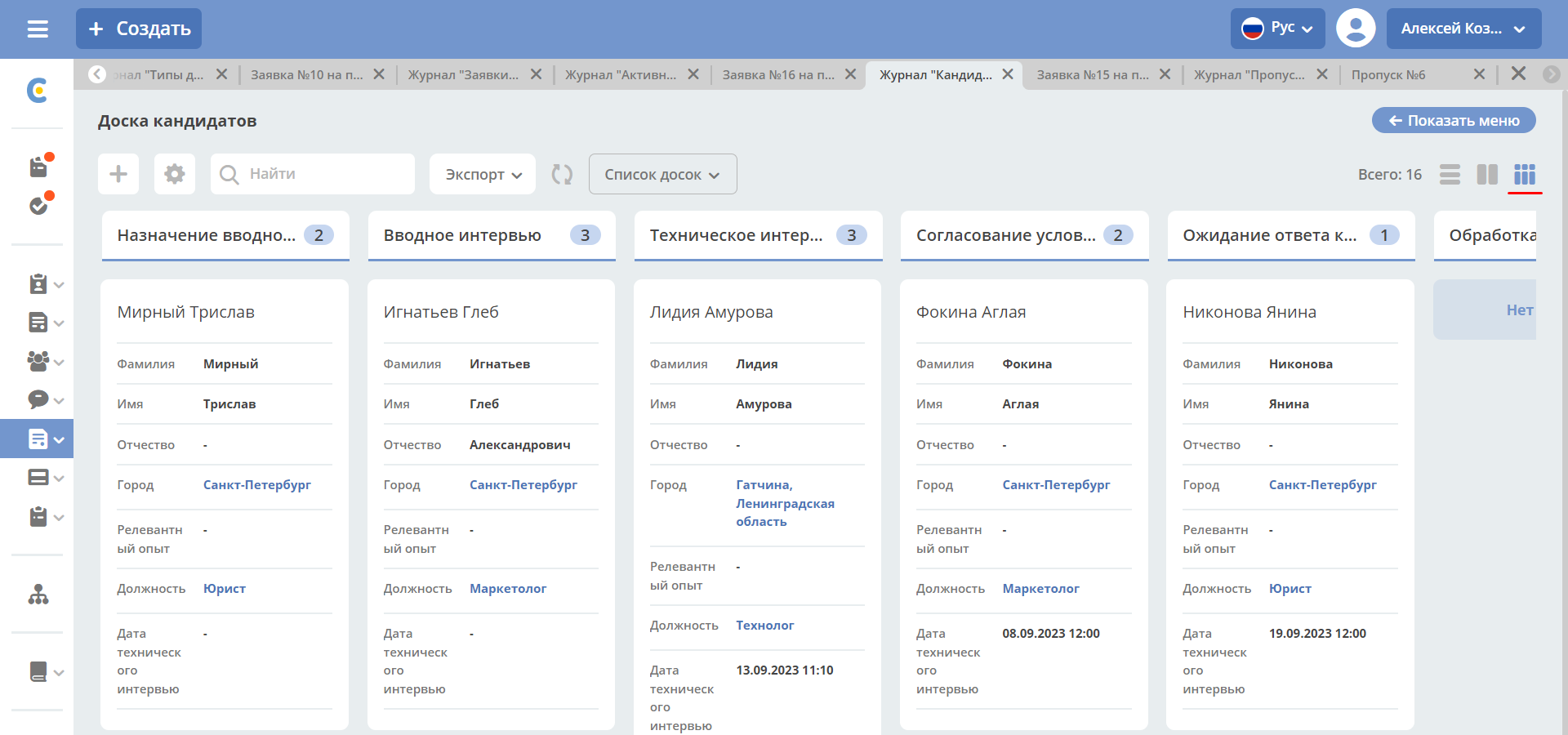Screen dimensions: 1568x735
Task: Expand the people group section chevron
Action: [59, 362]
